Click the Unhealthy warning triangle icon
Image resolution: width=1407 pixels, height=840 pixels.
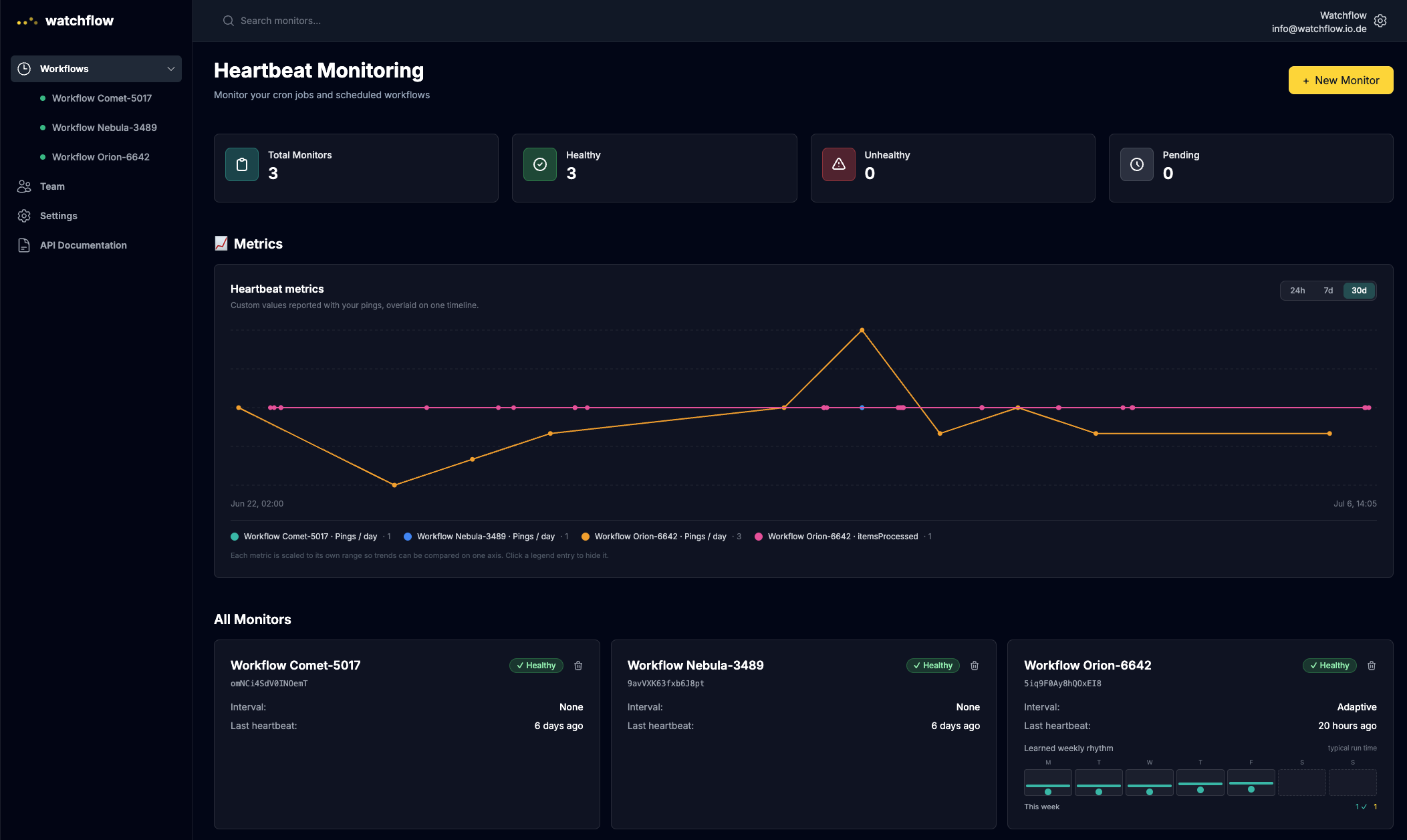click(839, 164)
